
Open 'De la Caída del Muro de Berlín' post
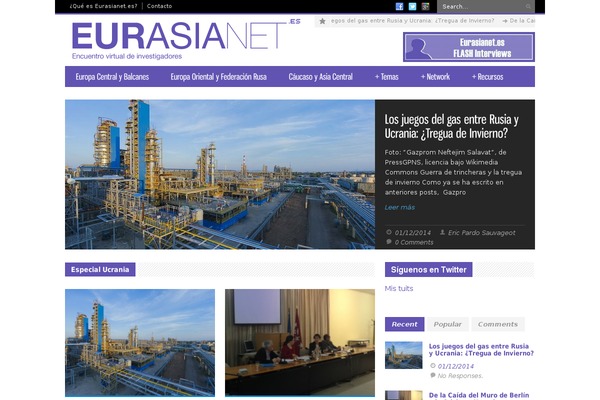pyautogui.click(x=479, y=395)
